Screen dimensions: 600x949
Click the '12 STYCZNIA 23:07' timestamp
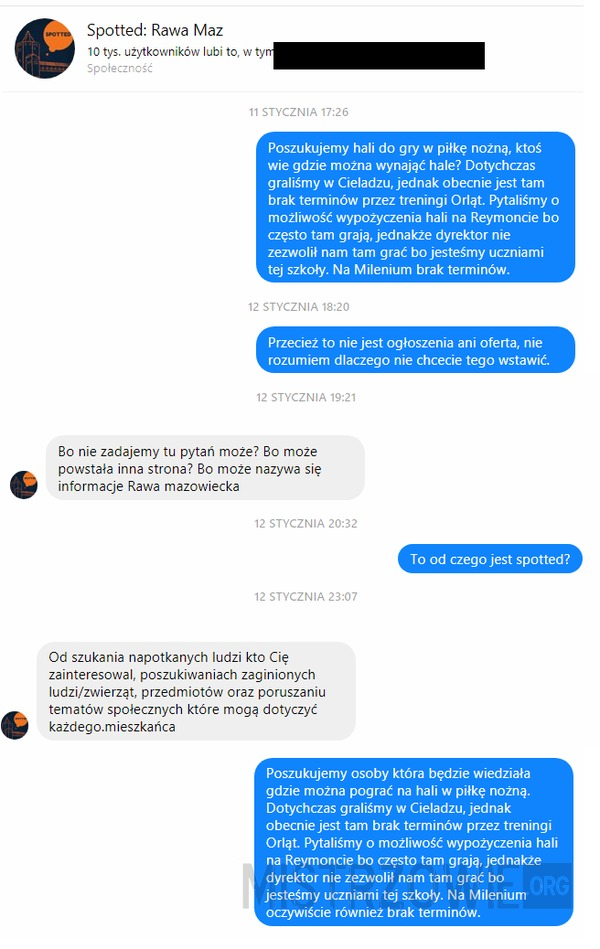306,597
